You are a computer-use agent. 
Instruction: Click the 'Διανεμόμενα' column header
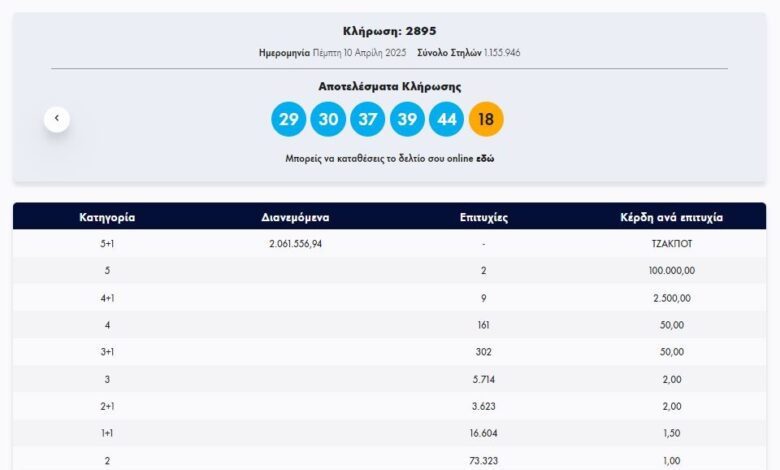click(295, 217)
